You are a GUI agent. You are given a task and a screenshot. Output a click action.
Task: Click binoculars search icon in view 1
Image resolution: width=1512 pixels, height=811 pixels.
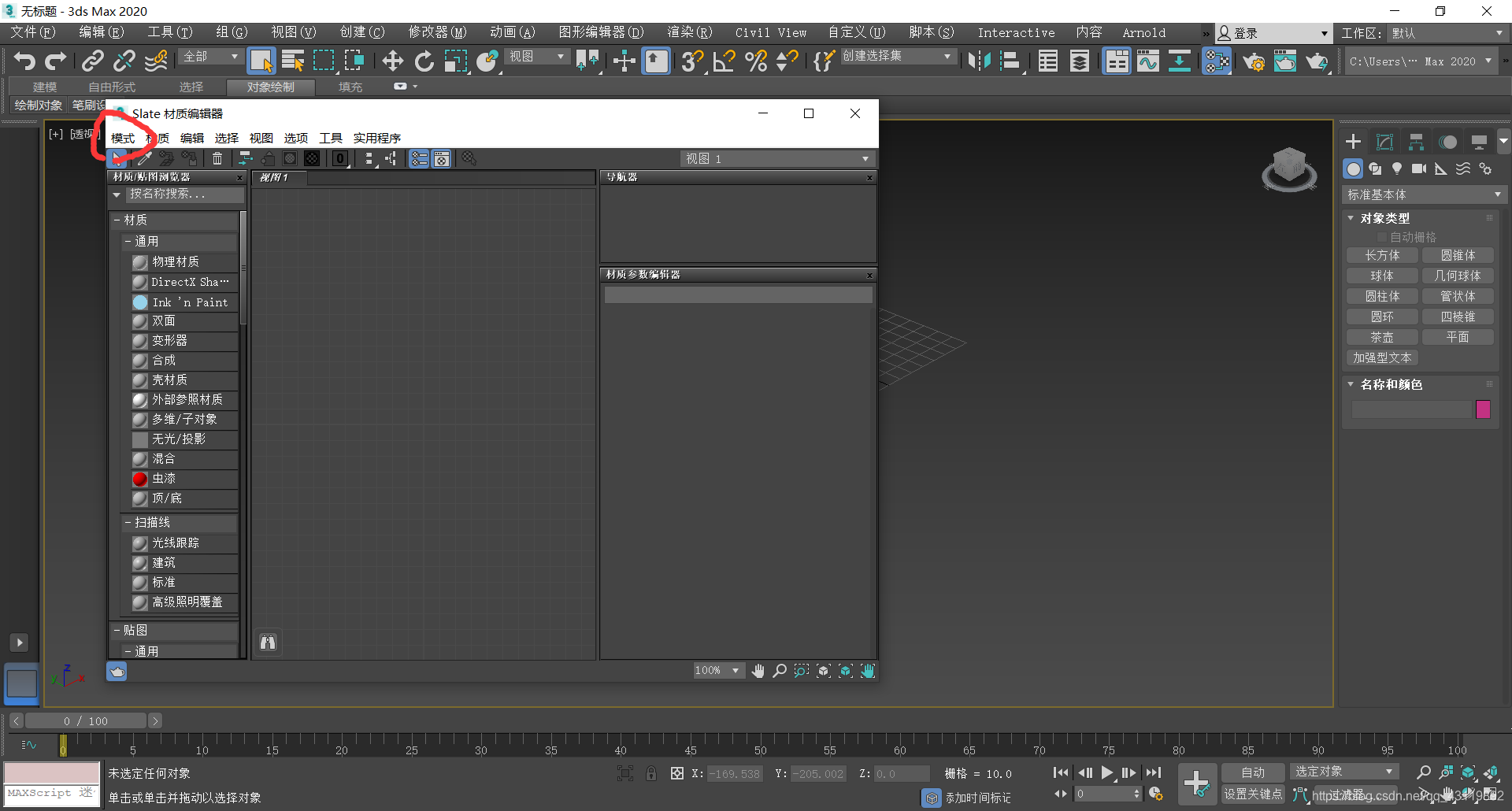[x=268, y=643]
